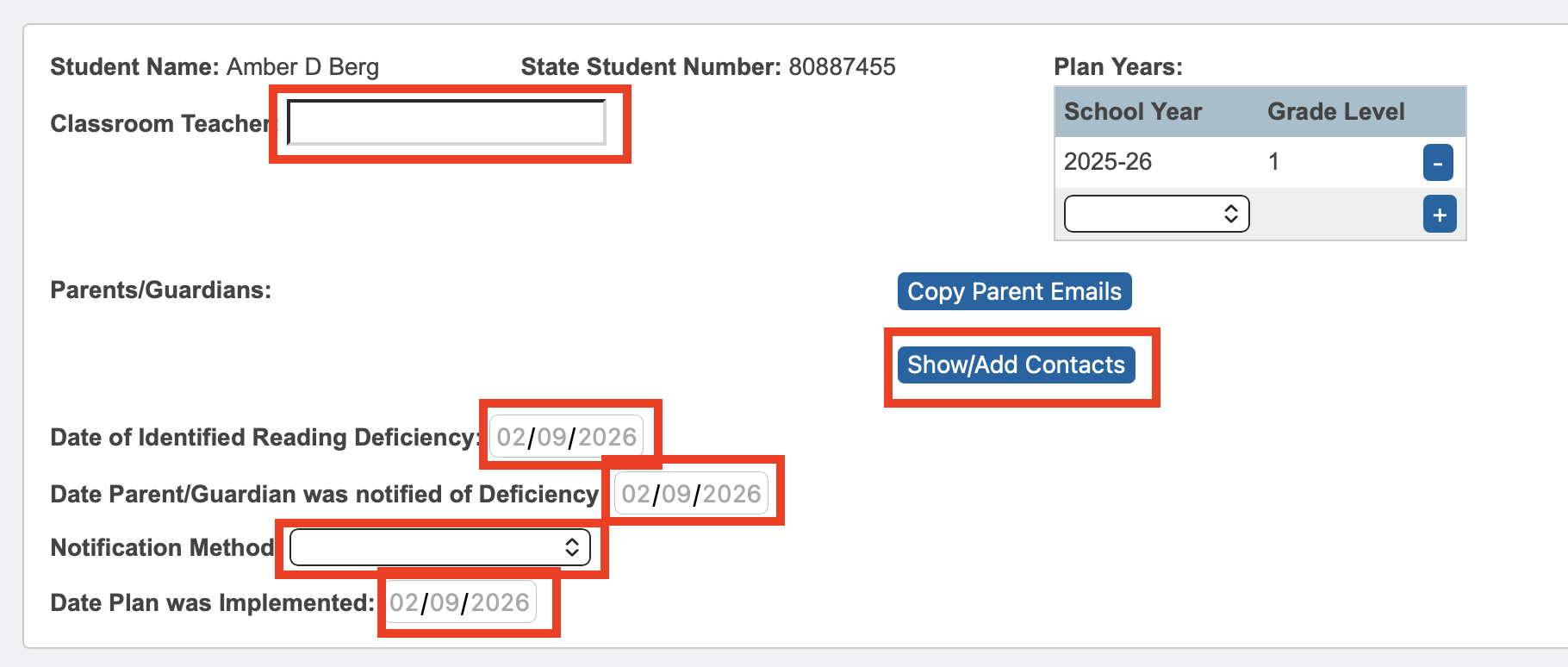The image size is (1568, 667).
Task: Select the grade level value 1 in the table
Action: [1273, 162]
